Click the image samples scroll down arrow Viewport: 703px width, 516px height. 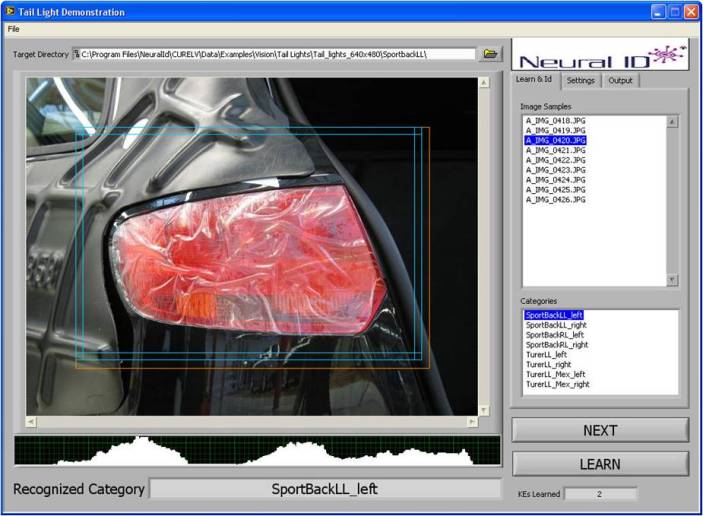pos(672,281)
